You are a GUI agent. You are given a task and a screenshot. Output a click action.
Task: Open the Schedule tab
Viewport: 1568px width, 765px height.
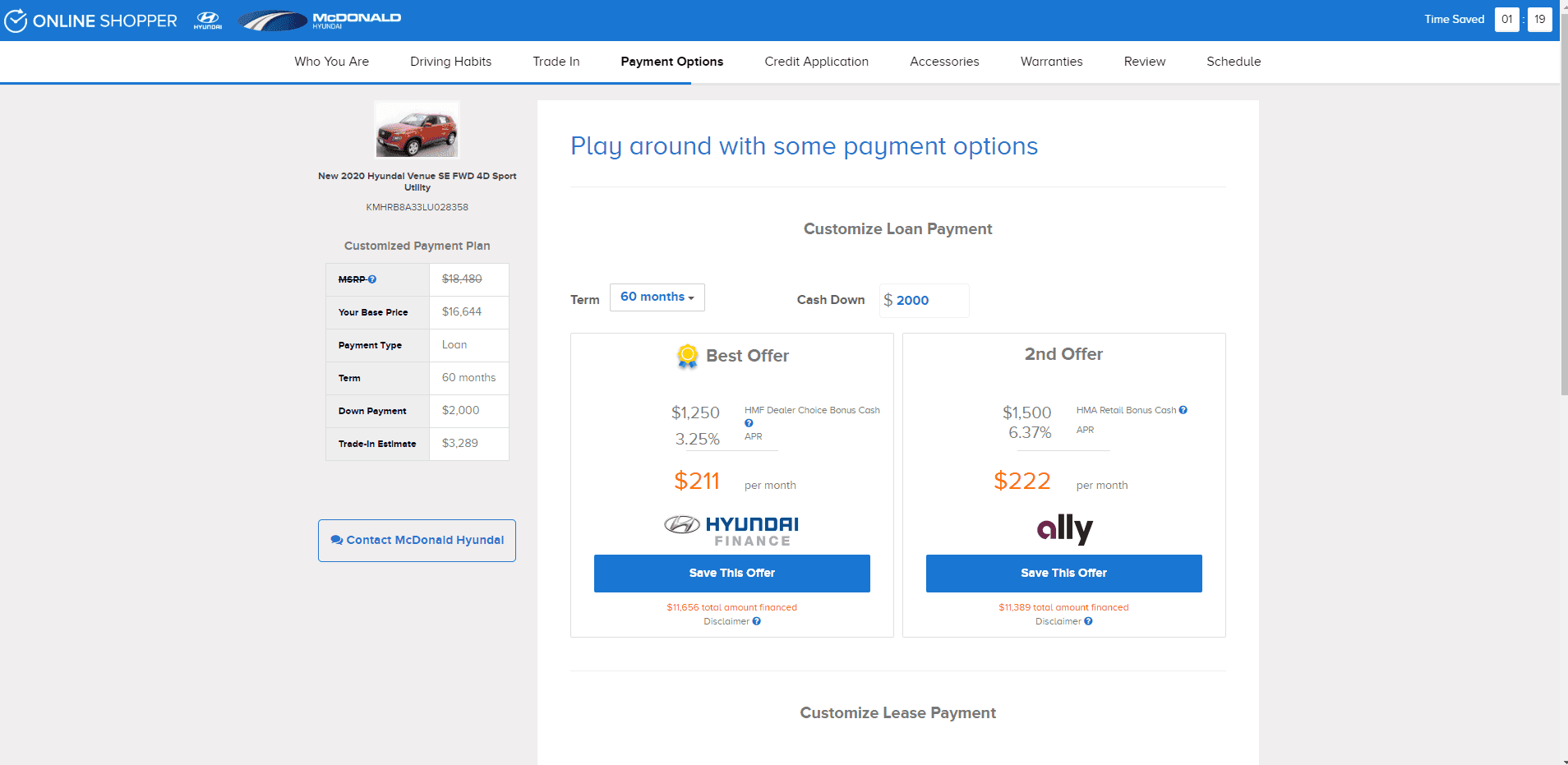pos(1234,62)
